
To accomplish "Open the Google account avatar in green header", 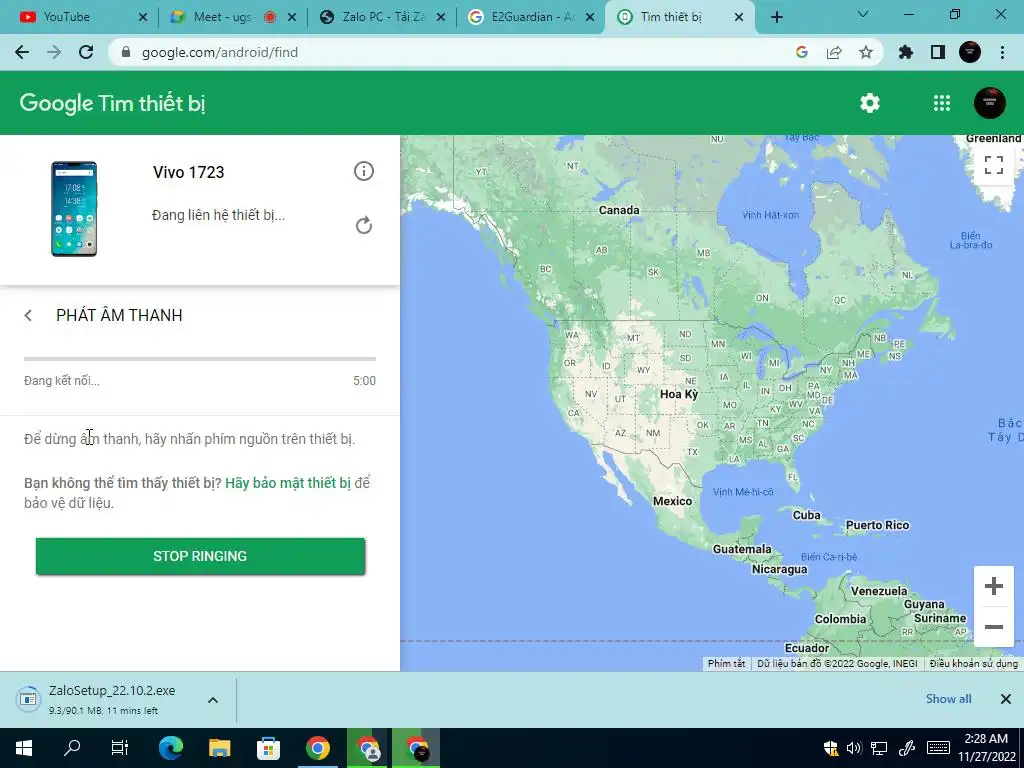I will tap(989, 103).
